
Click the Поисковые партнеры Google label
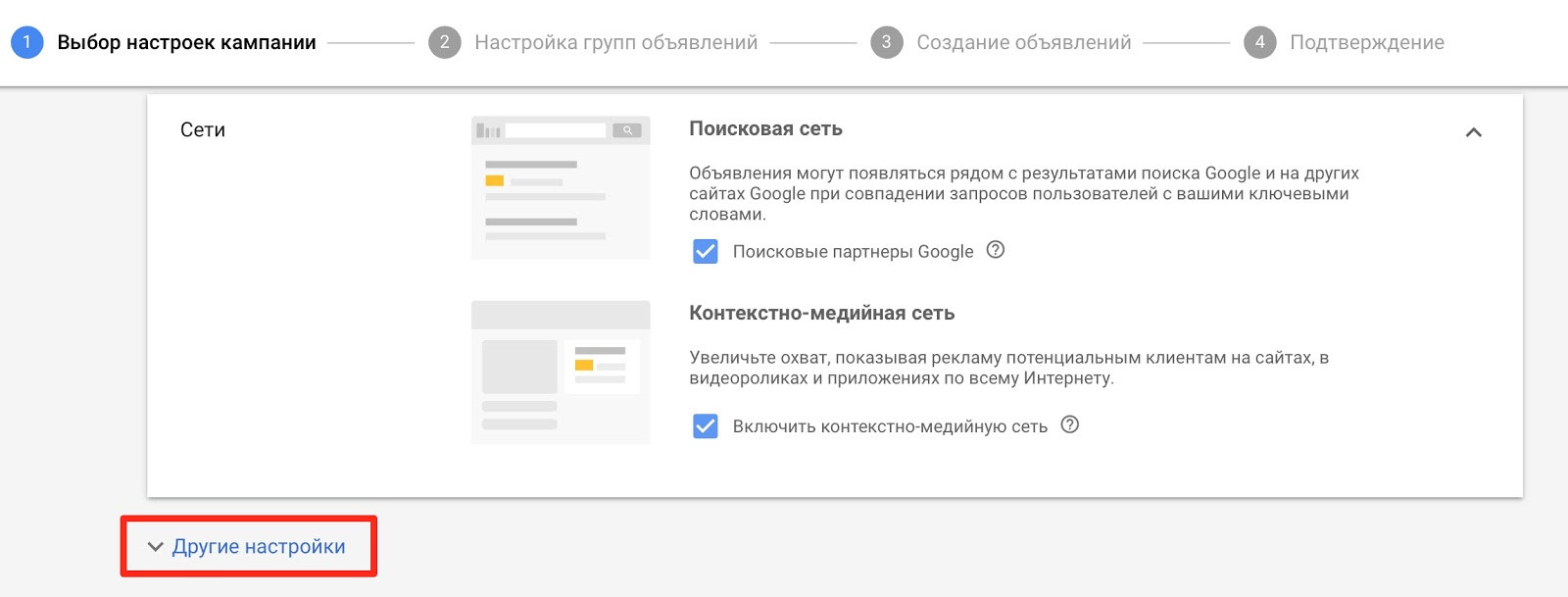853,251
